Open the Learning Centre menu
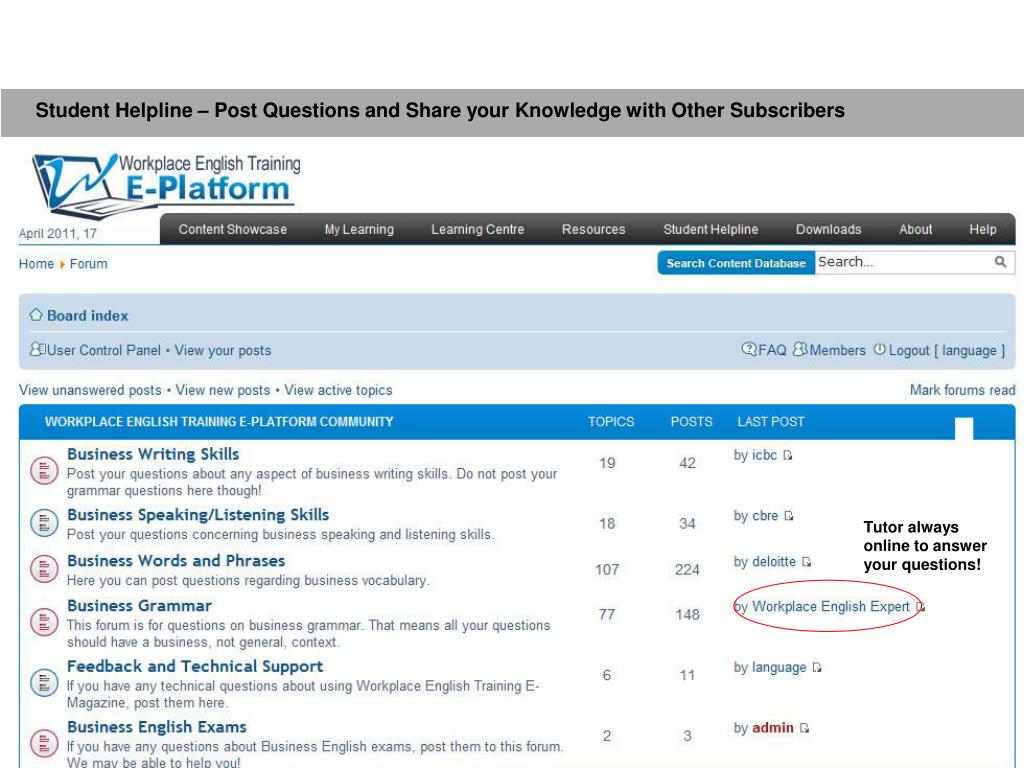 point(477,230)
